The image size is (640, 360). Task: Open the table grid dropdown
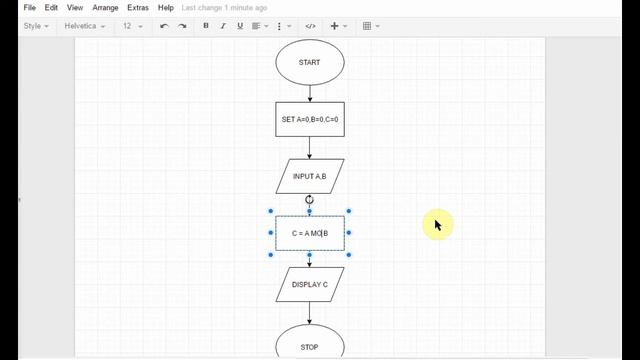[371, 26]
